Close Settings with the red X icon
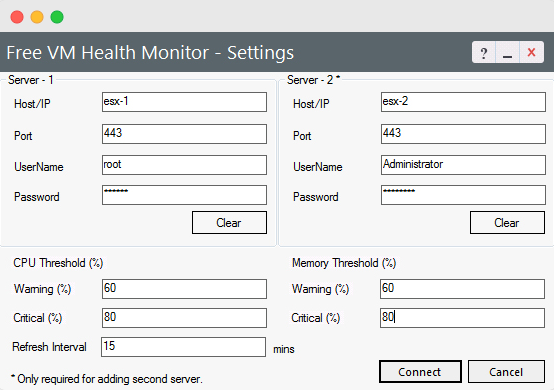The image size is (554, 390). point(531,52)
